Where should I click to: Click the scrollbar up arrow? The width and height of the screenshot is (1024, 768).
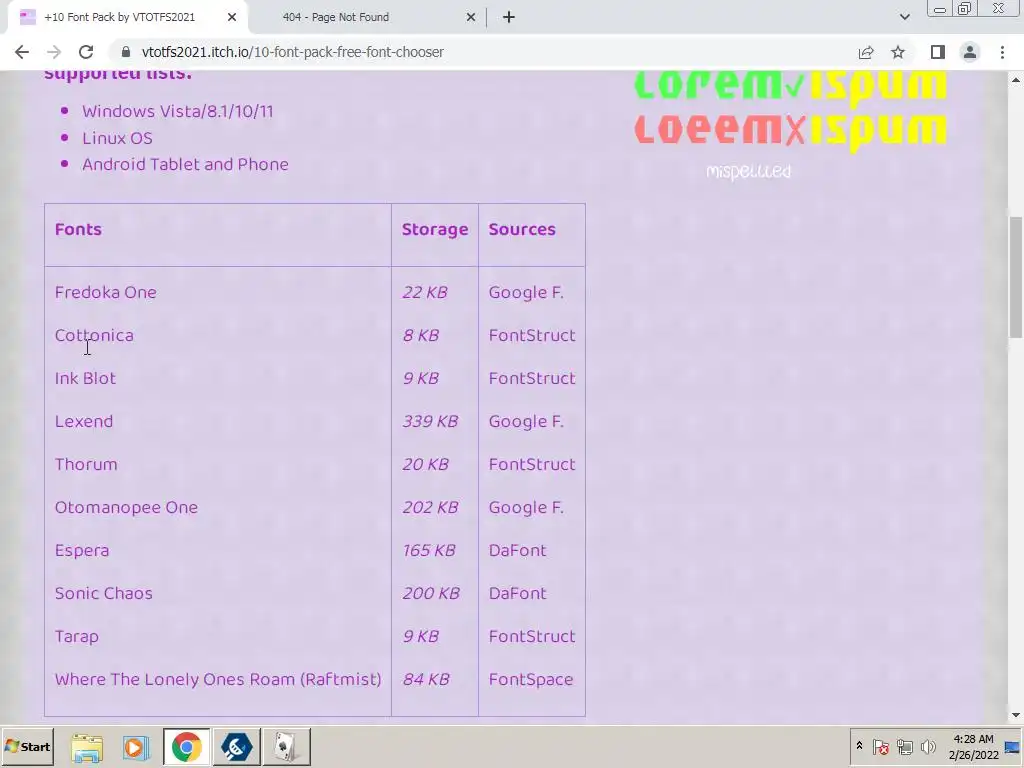point(1016,80)
